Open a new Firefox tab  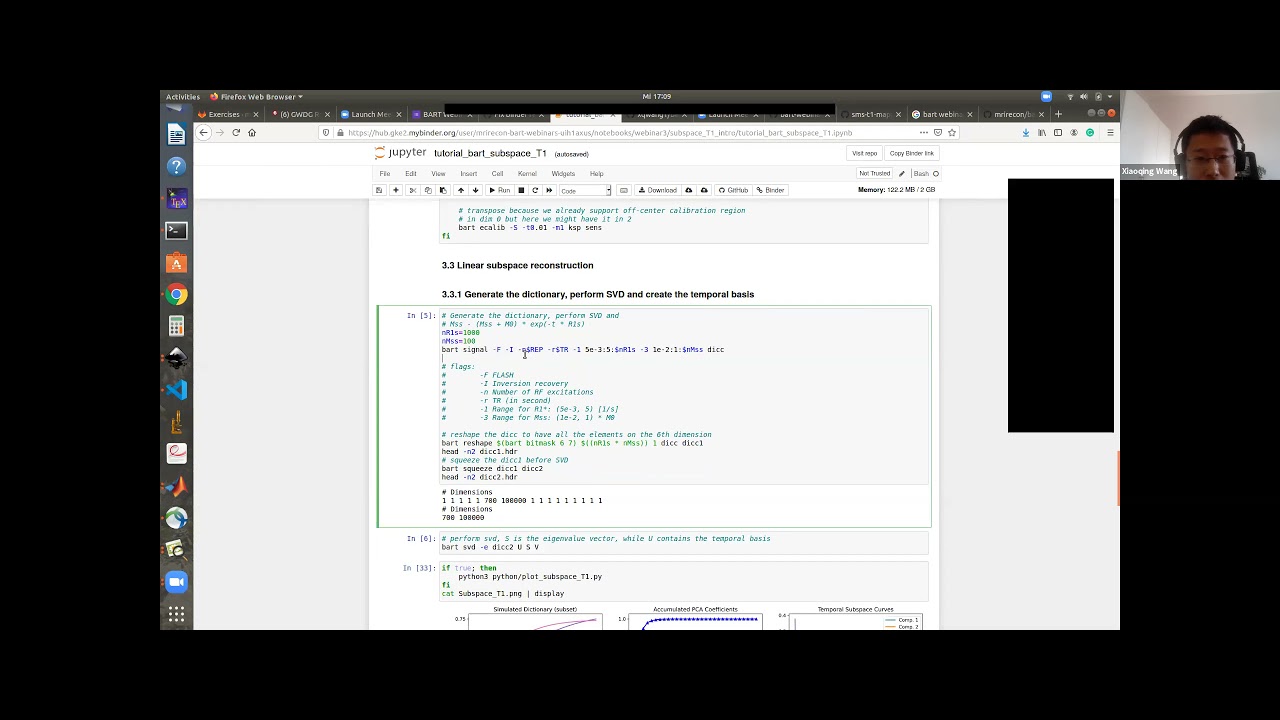click(1058, 114)
